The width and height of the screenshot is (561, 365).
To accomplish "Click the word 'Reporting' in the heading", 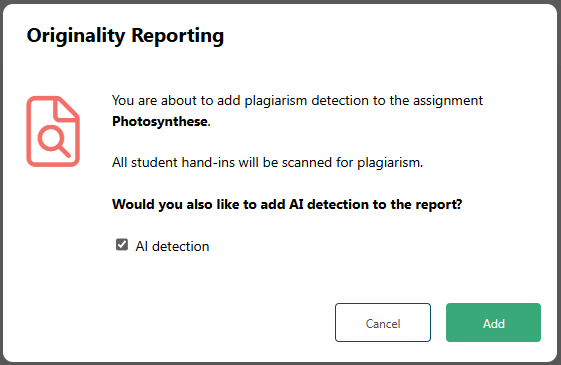I will [177, 36].
